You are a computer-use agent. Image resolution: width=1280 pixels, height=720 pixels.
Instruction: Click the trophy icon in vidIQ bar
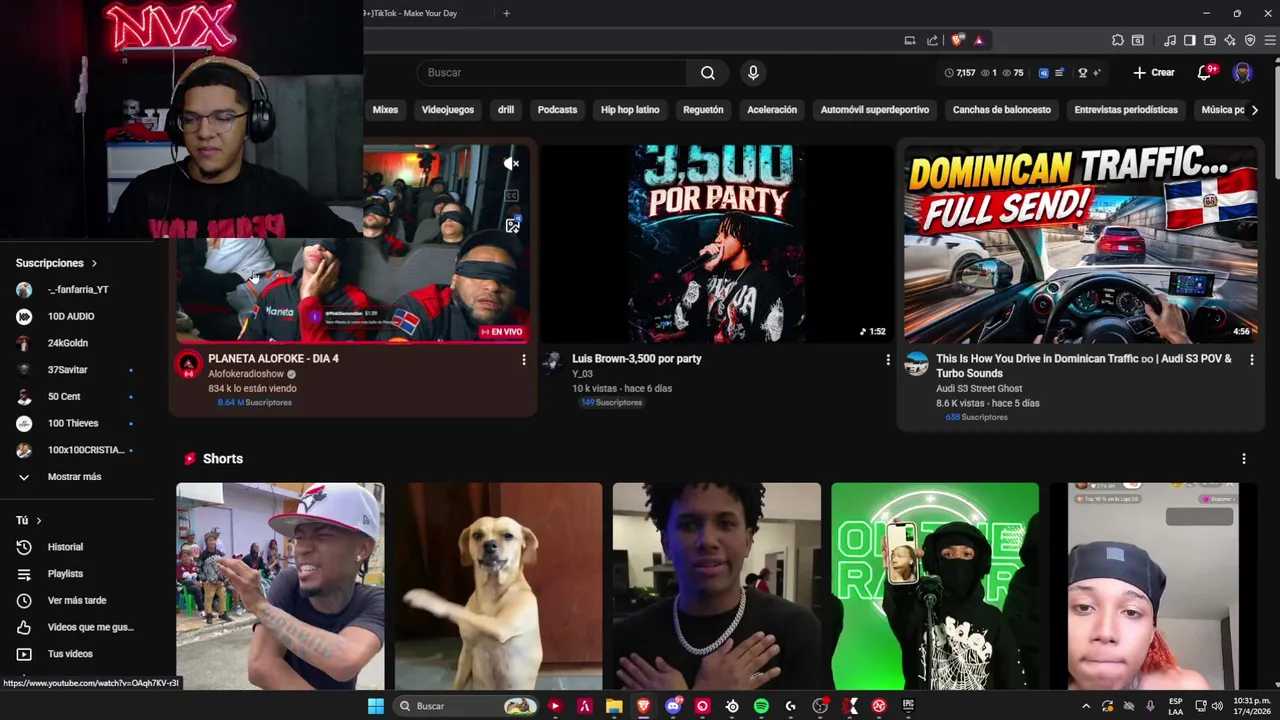[x=1082, y=73]
